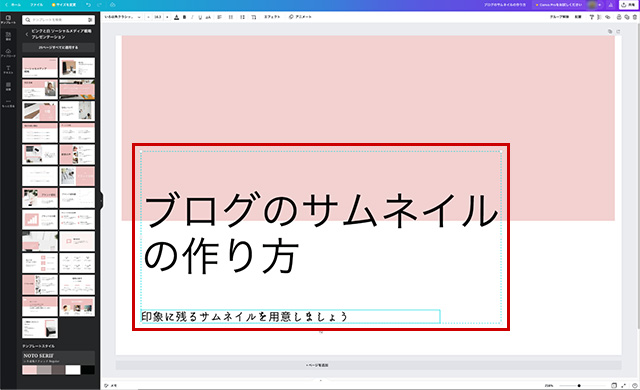Click the trash icon to delete the element
The width and height of the screenshot is (640, 390).
[634, 17]
